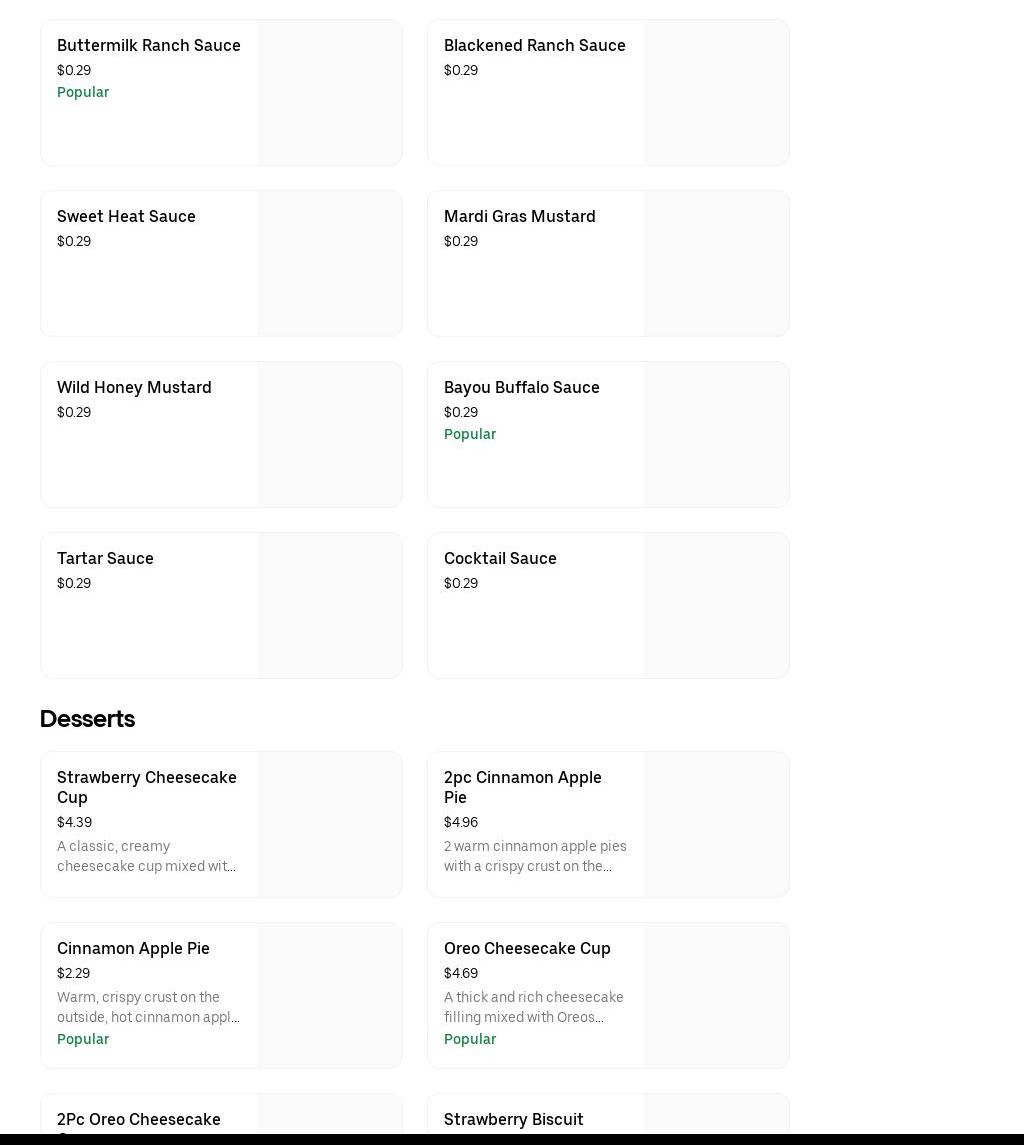Image resolution: width=1024 pixels, height=1145 pixels.
Task: Select the Strawberry Biscuit dessert
Action: pyautogui.click(x=513, y=1120)
